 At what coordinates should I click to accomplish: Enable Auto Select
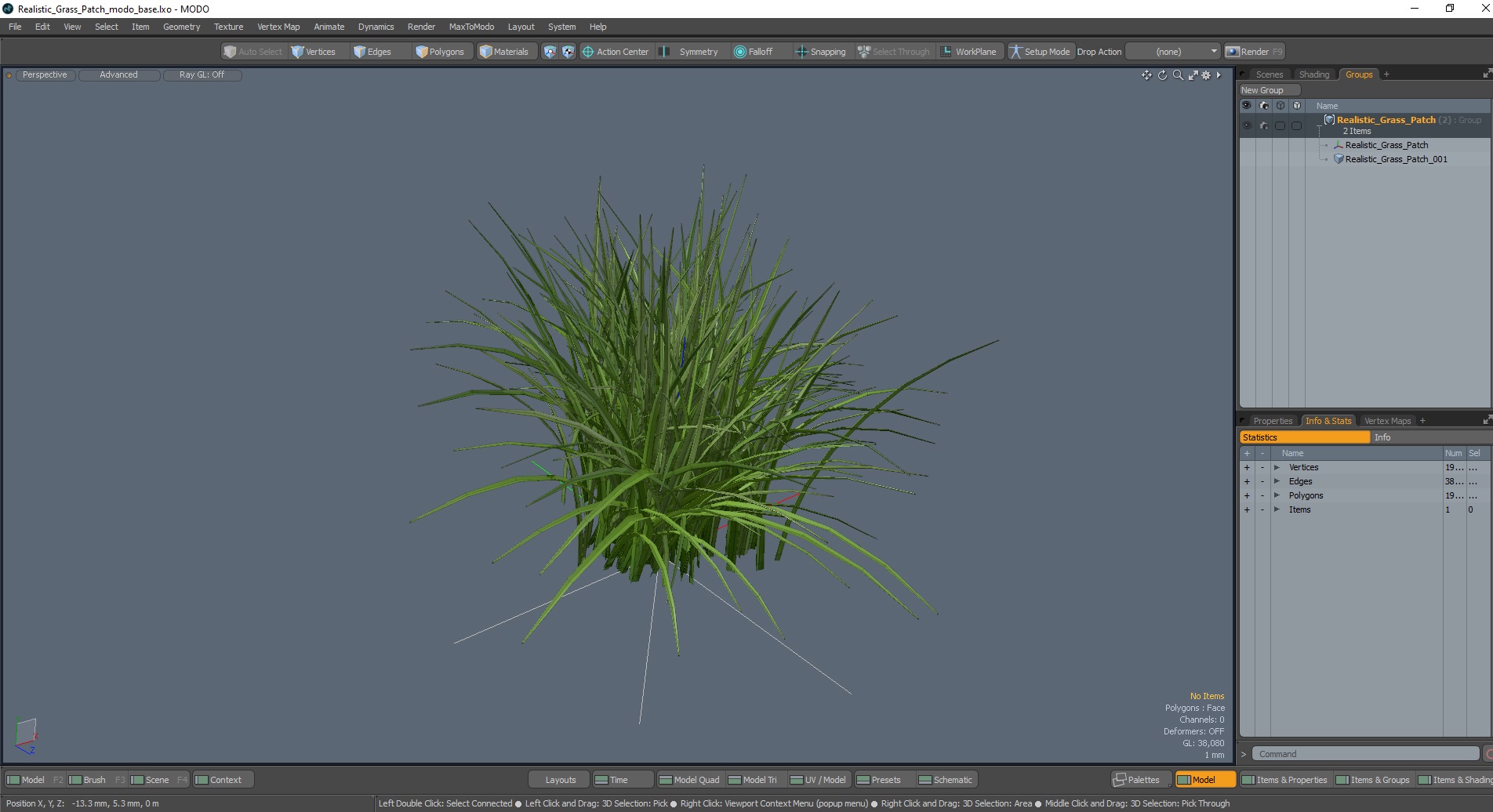(252, 52)
